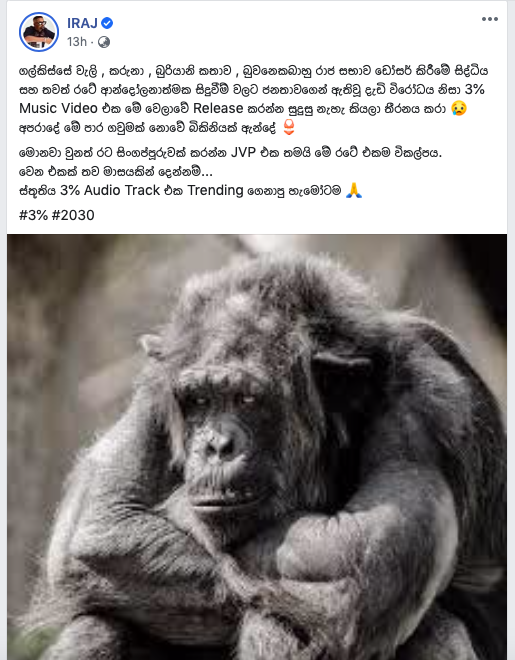The height and width of the screenshot is (660, 515).
Task: Click the "Audio Track" text
Action: 122,190
